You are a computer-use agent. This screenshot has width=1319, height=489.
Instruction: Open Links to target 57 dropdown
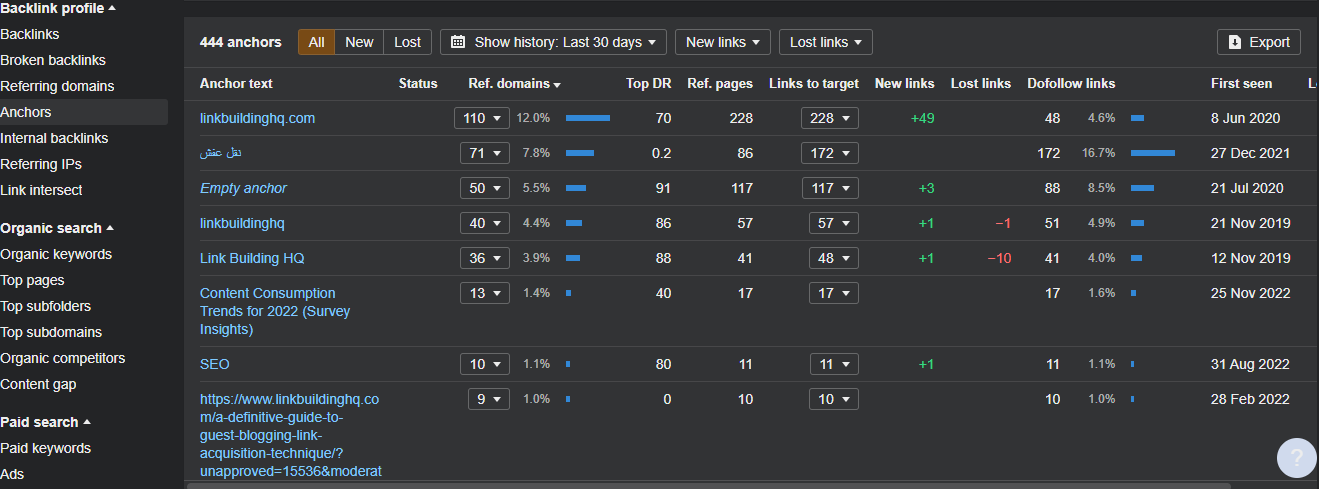pyautogui.click(x=834, y=223)
